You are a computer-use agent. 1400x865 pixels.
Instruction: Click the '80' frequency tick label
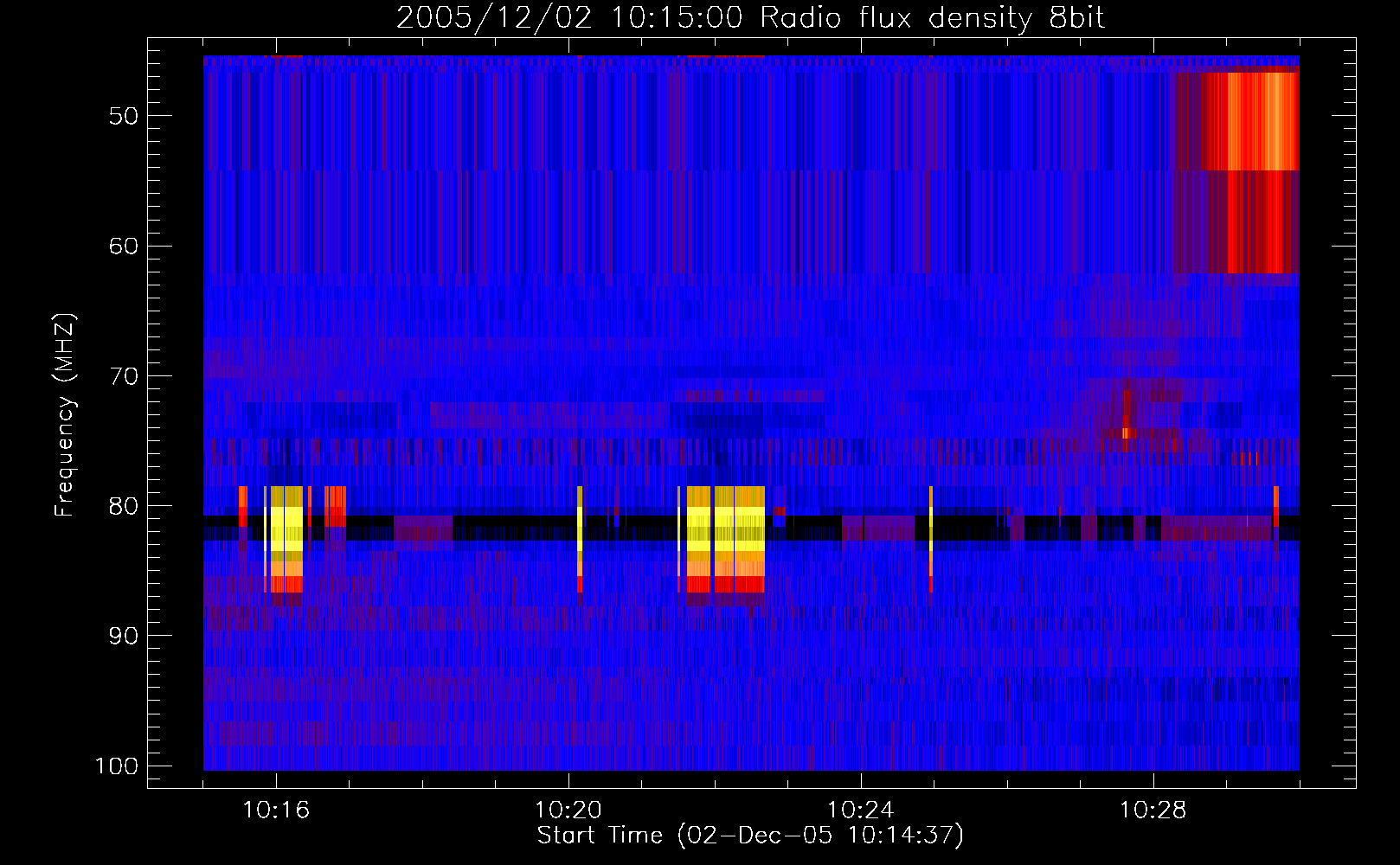click(x=124, y=506)
